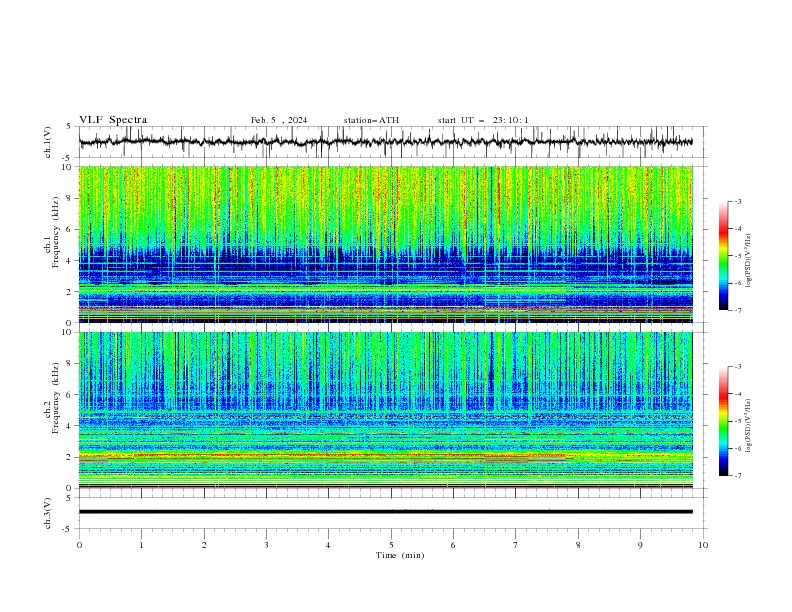Click the ch.3 flat black waveform trace
Screen dimensions: 792x612
386,512
